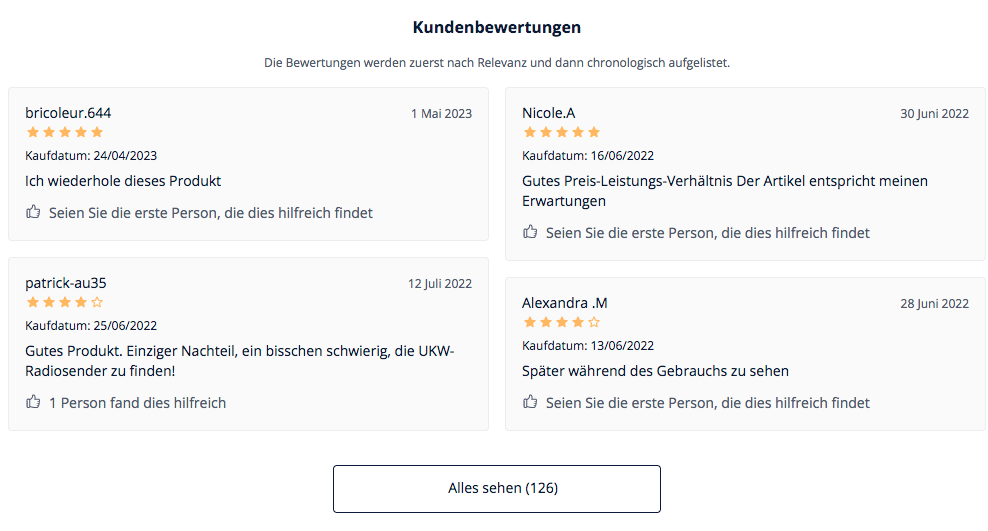Click helpful text under Alexandra .M's review
Image resolution: width=988 pixels, height=531 pixels.
(708, 403)
